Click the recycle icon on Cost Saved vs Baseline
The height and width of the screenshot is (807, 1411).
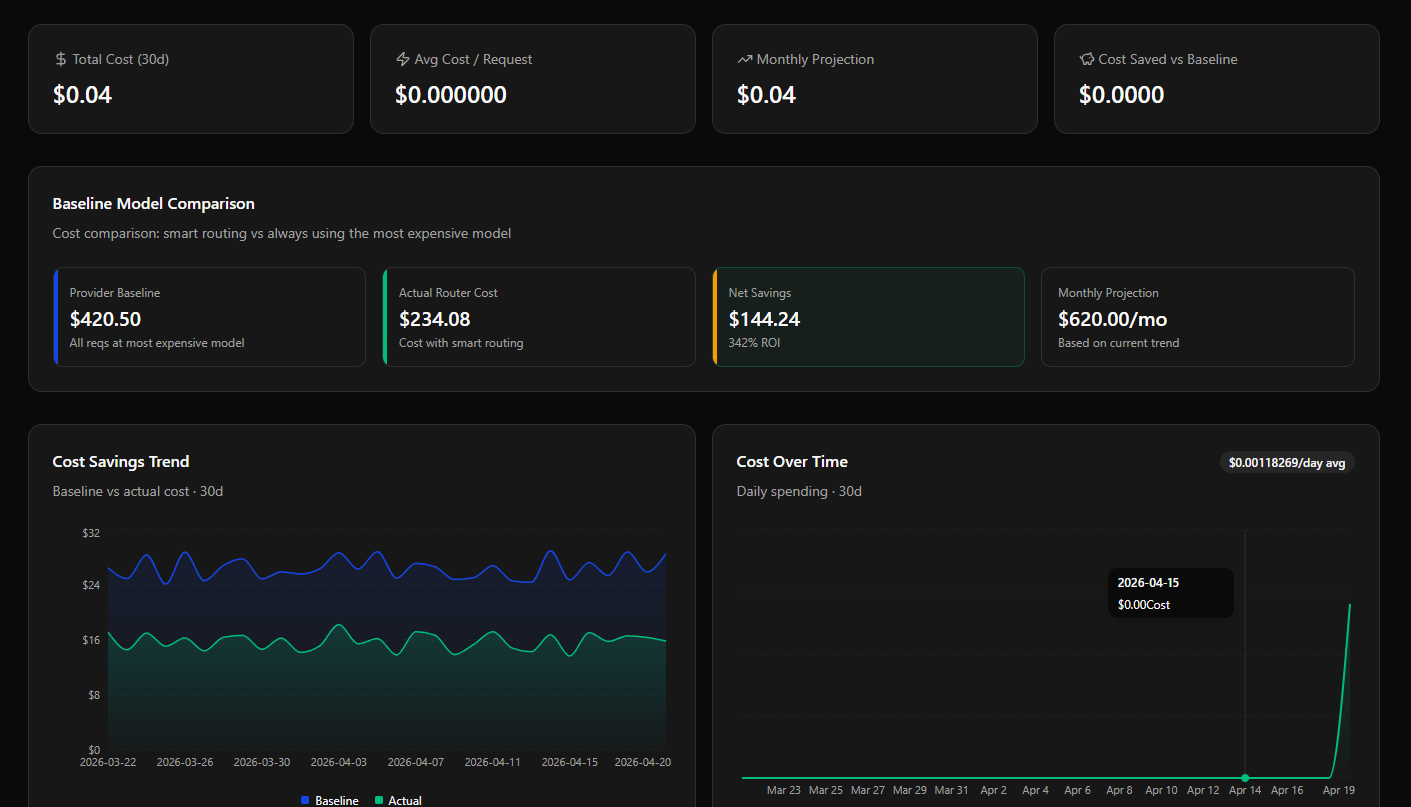[1086, 58]
